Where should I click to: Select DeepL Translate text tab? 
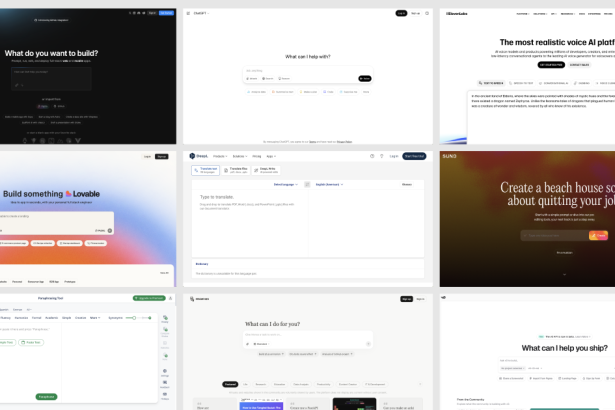click(206, 170)
